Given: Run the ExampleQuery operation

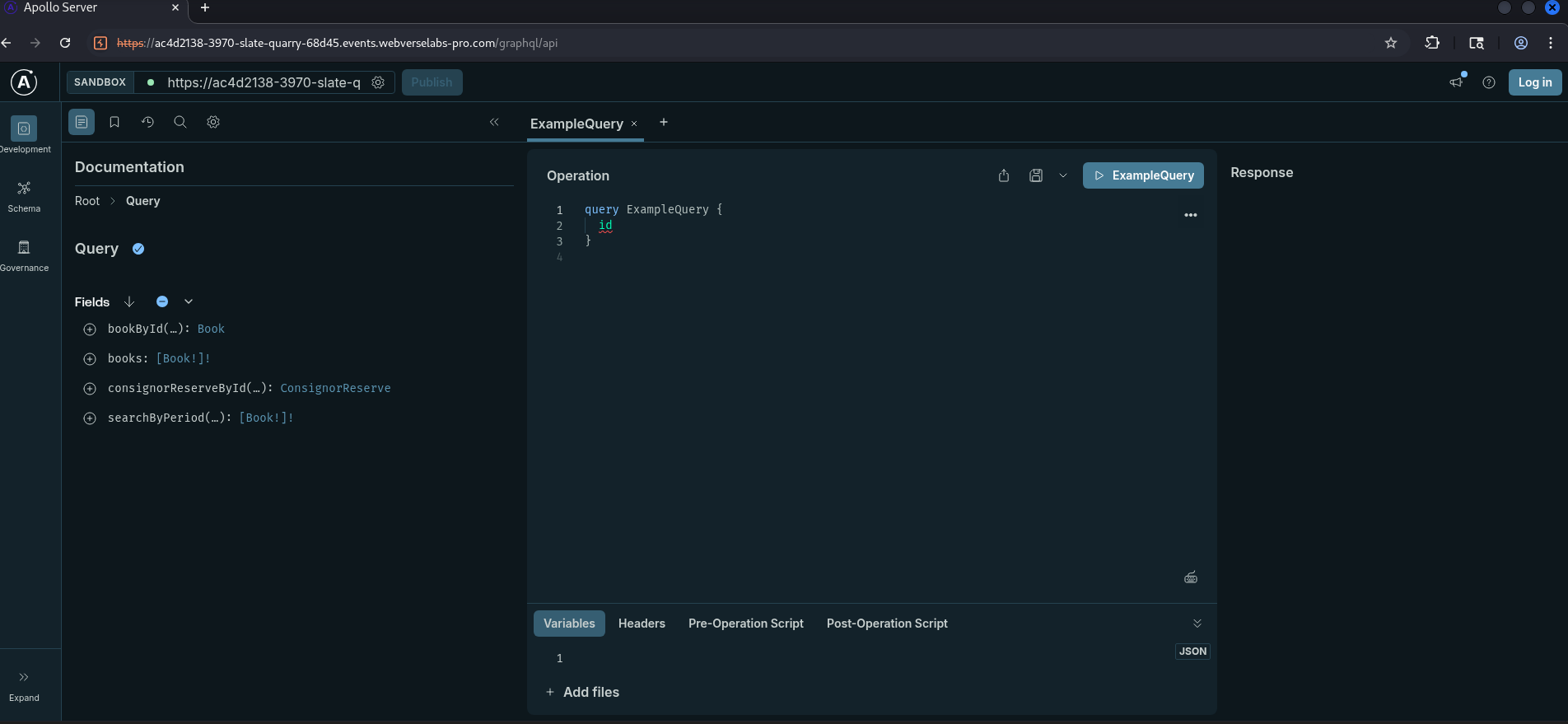Looking at the screenshot, I should [x=1143, y=175].
